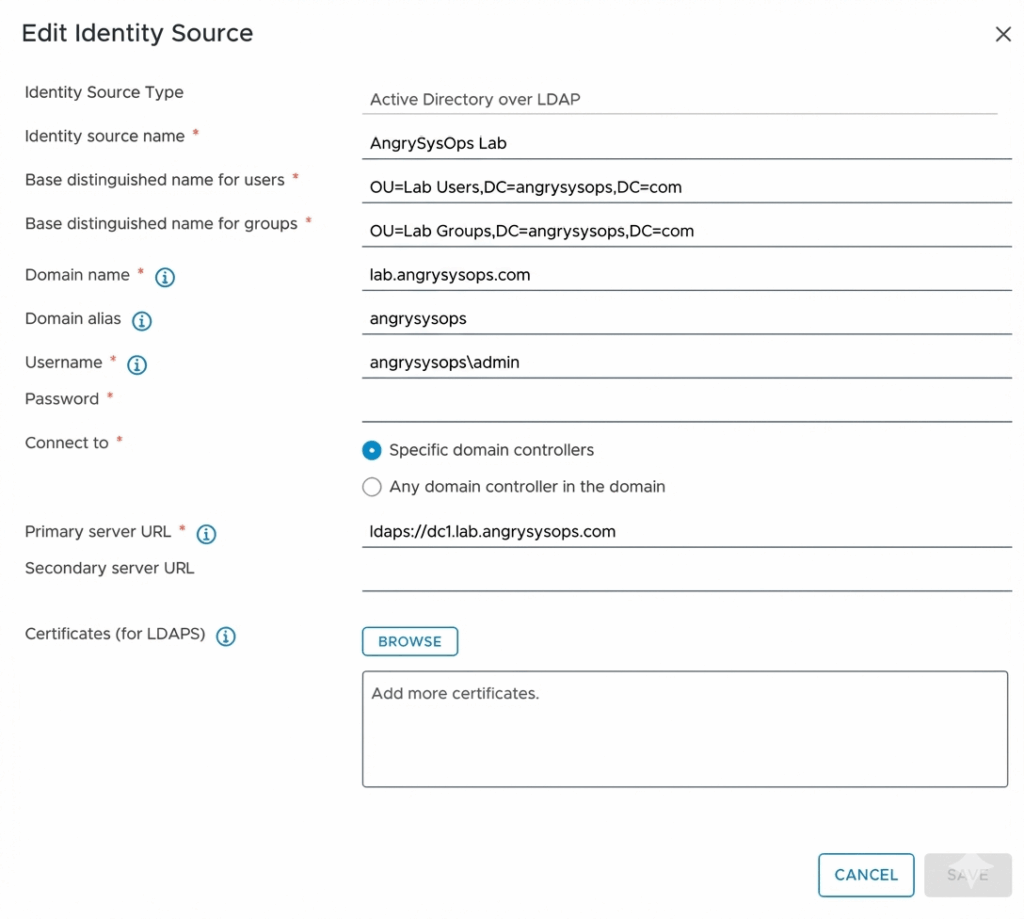Select the Specific domain controllers option
Image resolution: width=1024 pixels, height=919 pixels.
pos(372,451)
